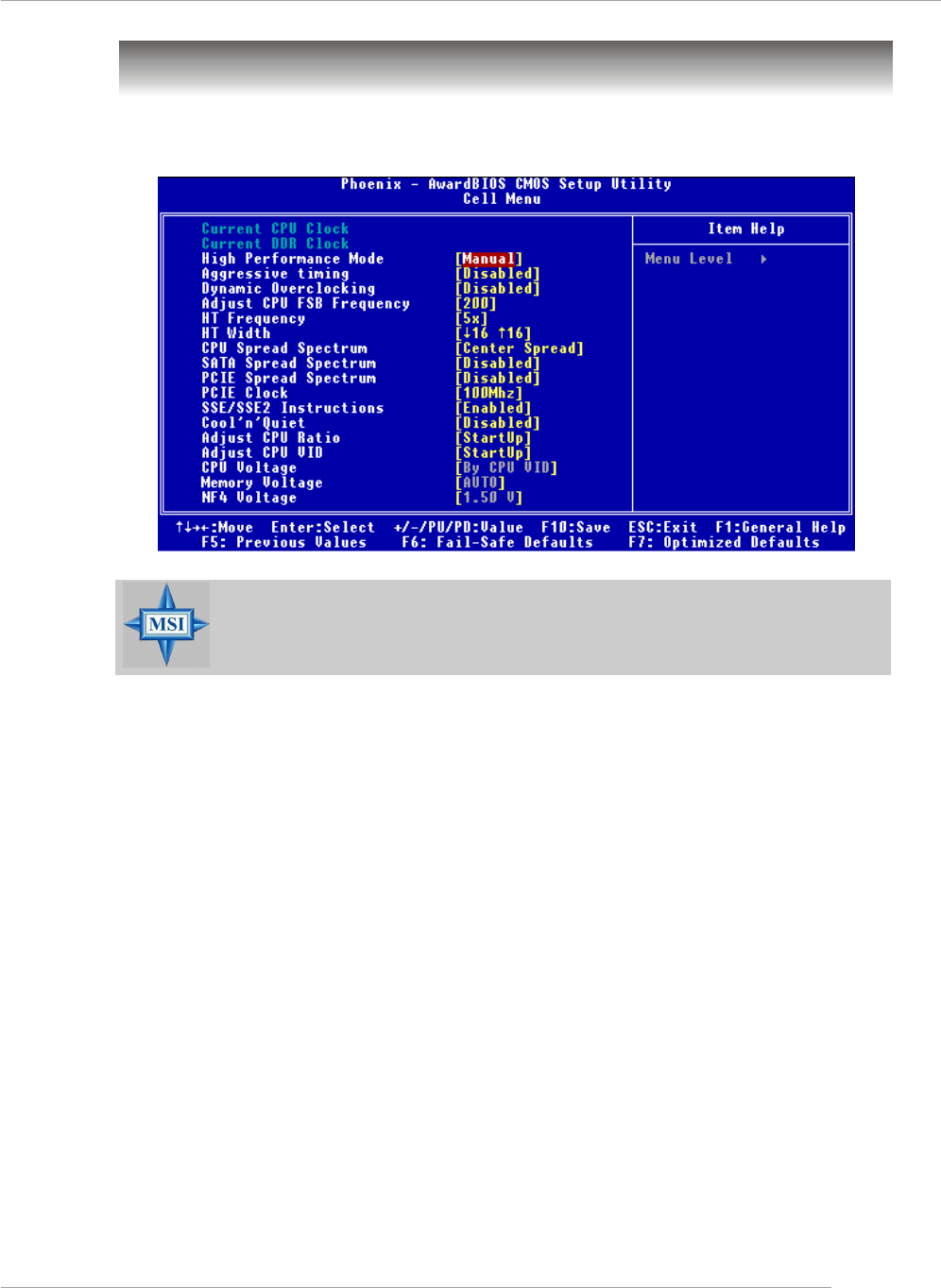Click the Current DDR Clock label
The width and height of the screenshot is (941, 1288).
pos(275,244)
